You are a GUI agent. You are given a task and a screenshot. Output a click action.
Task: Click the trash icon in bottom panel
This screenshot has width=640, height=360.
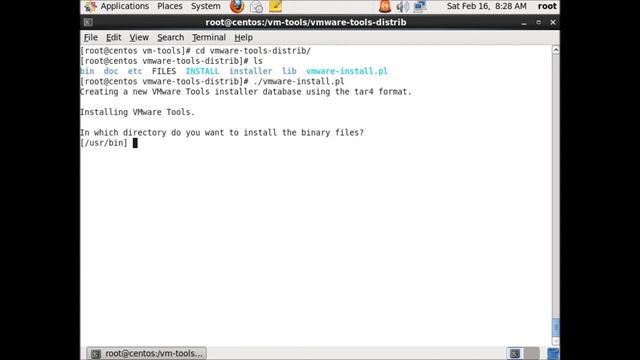coord(553,353)
